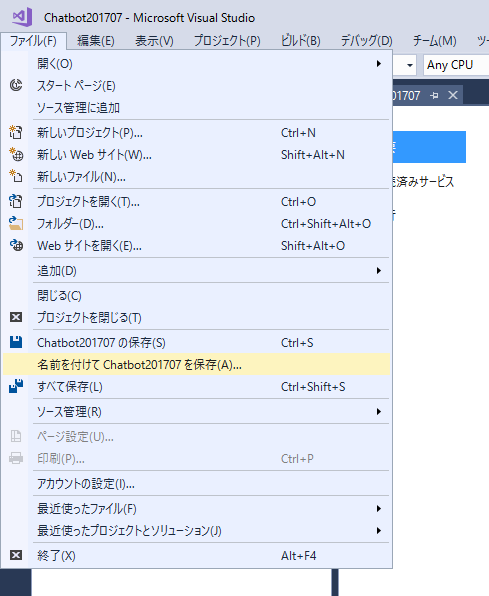Click the Start Page (スタート ページ) icon
Screen dimensions: 489x596
pyautogui.click(x=16, y=85)
